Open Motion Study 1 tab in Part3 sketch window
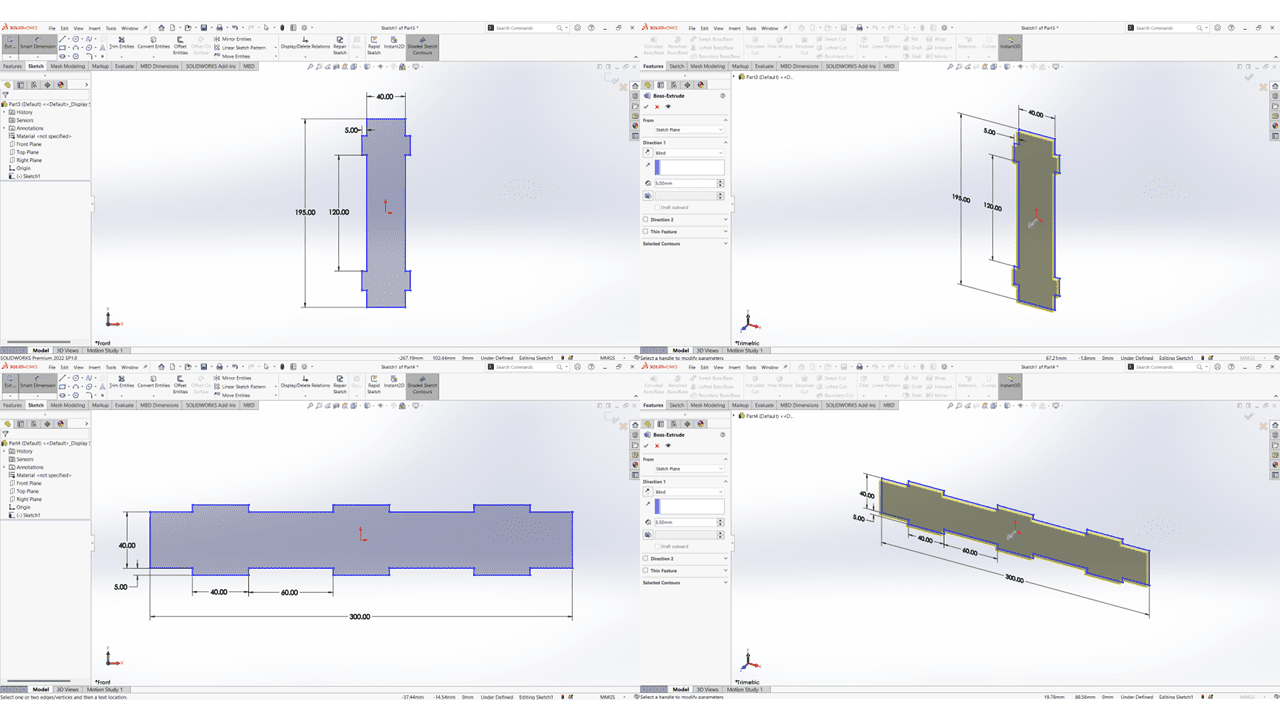Viewport: 1280px width, 720px height. 104,350
